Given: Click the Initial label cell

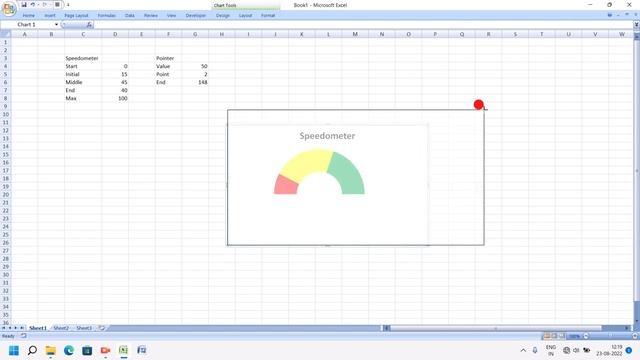Looking at the screenshot, I should pyautogui.click(x=83, y=74).
